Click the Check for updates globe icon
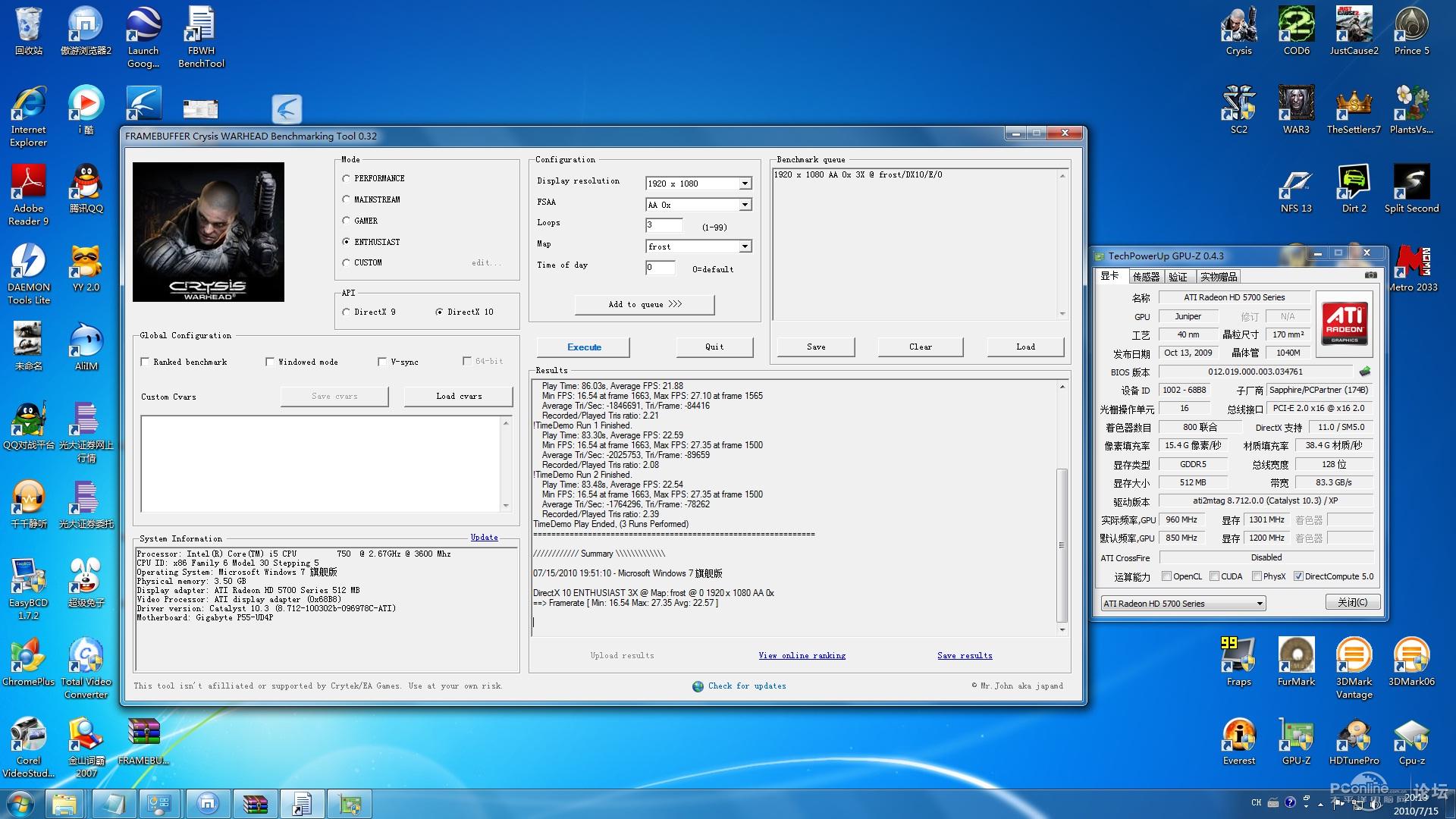Screen dimensions: 1456x819 [x=698, y=686]
